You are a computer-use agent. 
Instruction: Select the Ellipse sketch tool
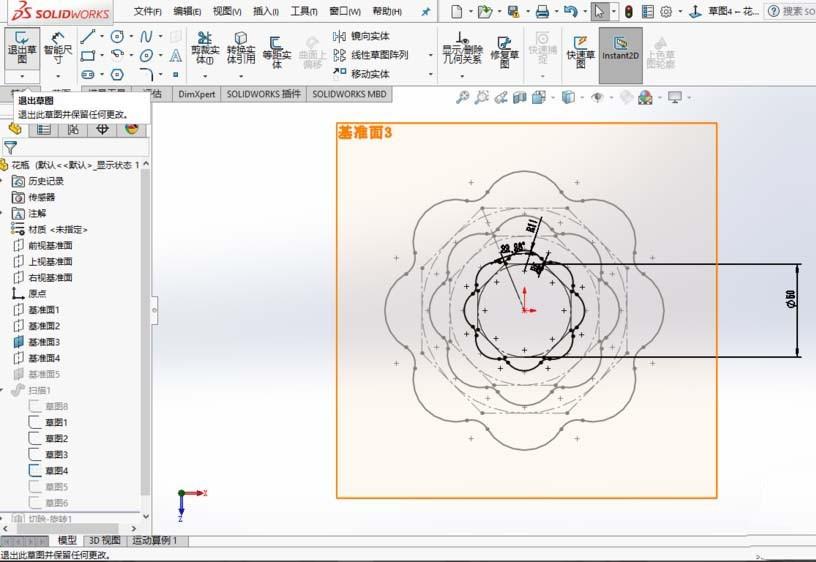pos(146,55)
